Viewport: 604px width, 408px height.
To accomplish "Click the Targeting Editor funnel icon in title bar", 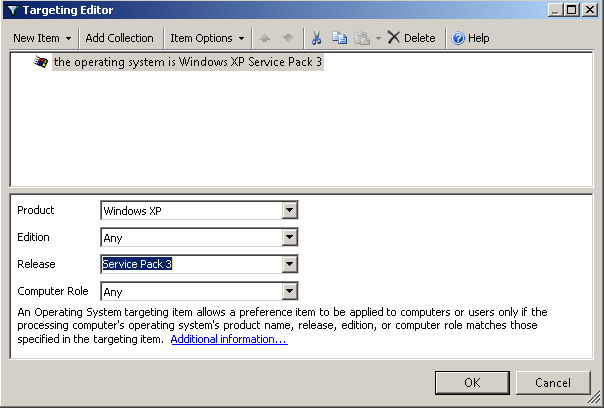I will point(13,10).
